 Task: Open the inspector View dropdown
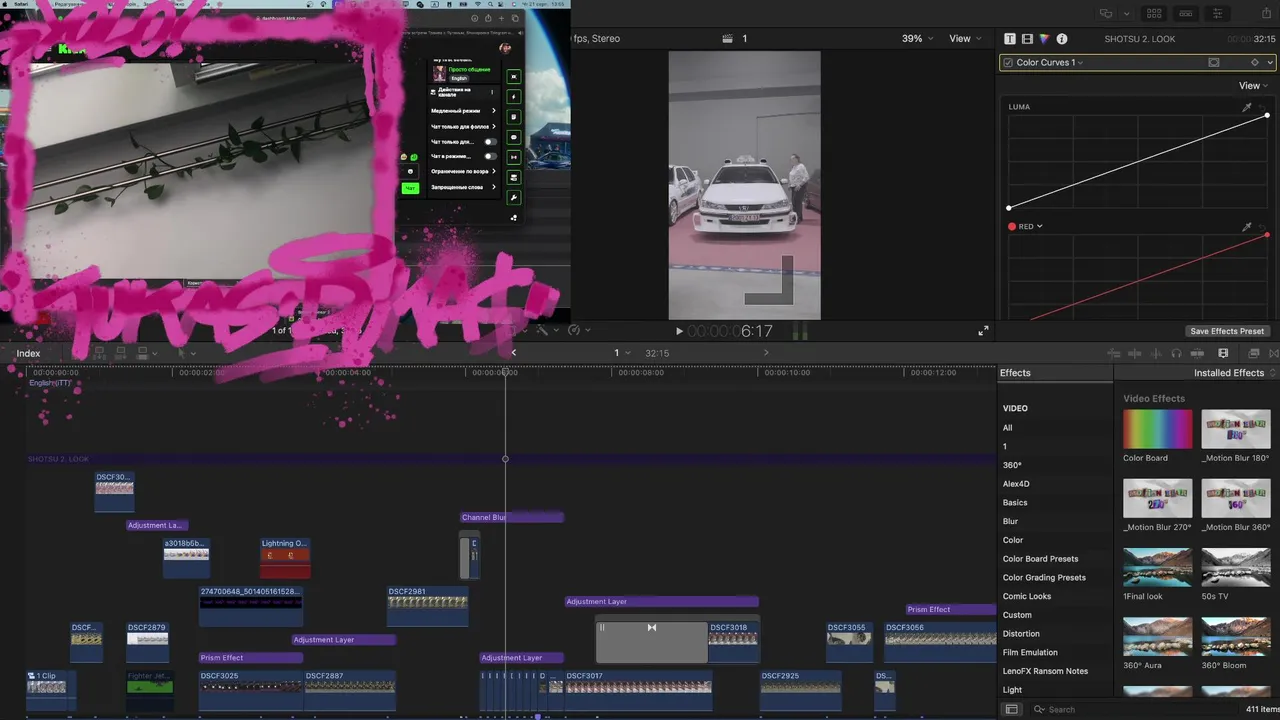click(x=1254, y=86)
